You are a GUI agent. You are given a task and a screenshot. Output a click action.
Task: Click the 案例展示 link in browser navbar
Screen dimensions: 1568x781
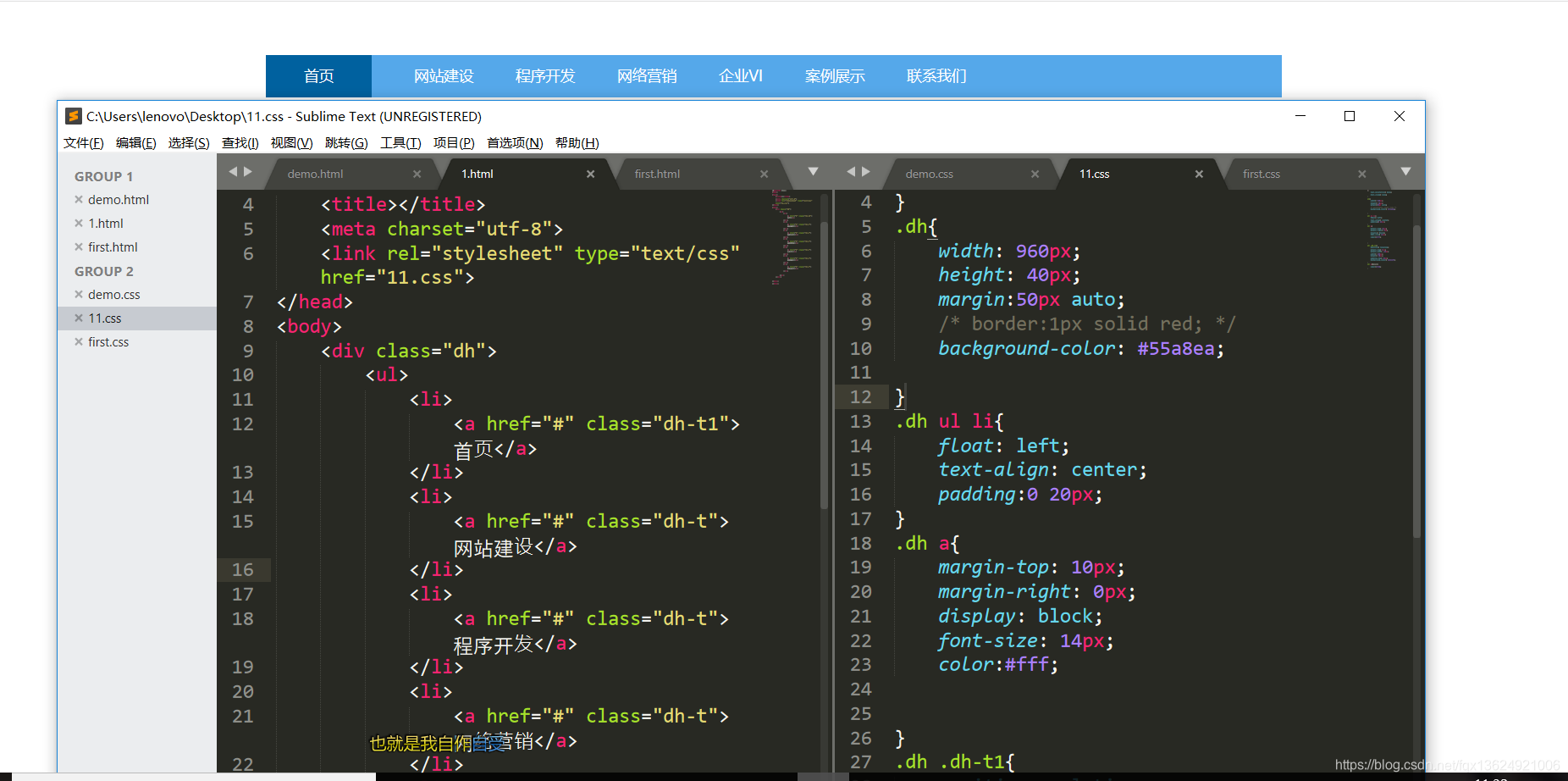coord(835,76)
